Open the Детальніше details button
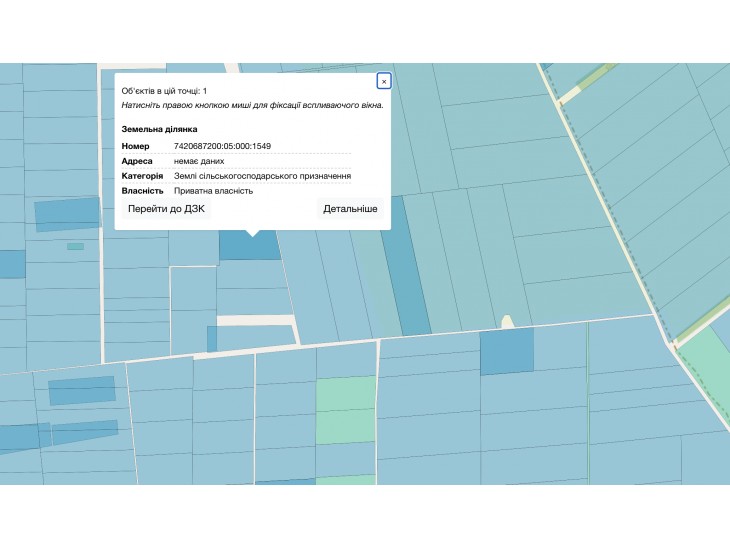The image size is (730, 547). 350,209
